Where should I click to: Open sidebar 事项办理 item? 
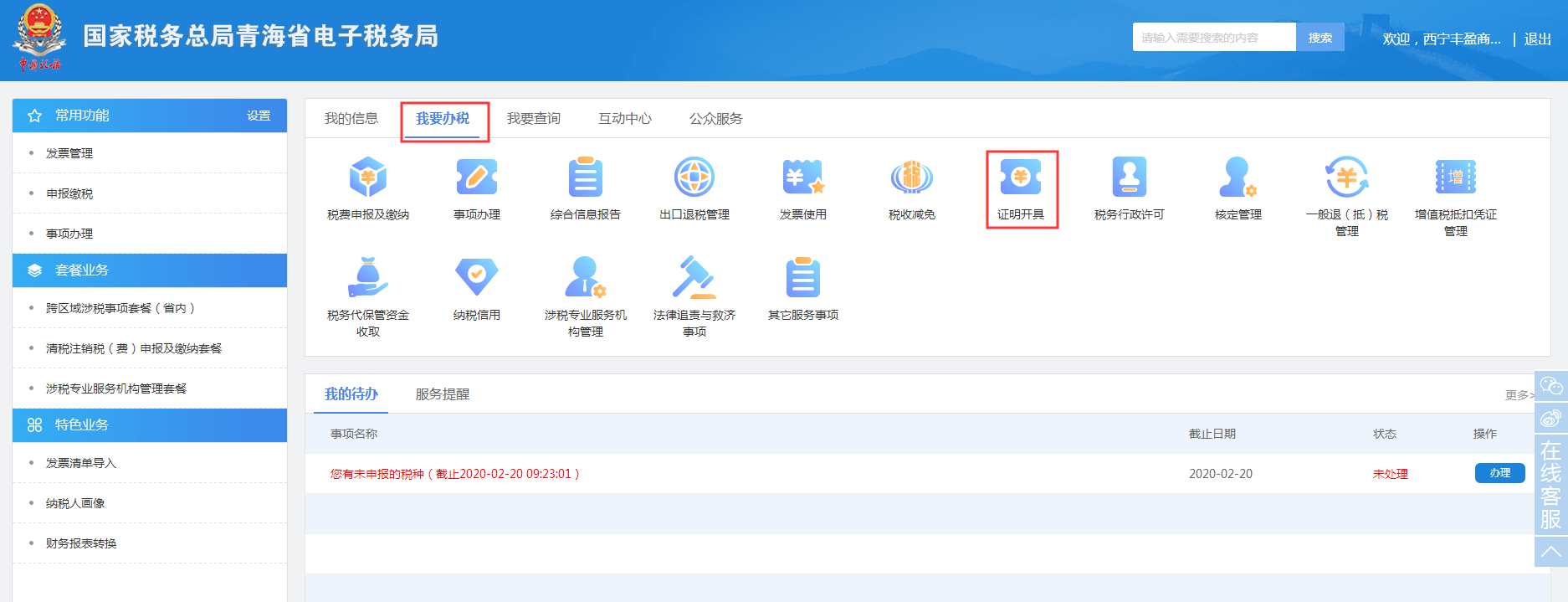pos(69,234)
